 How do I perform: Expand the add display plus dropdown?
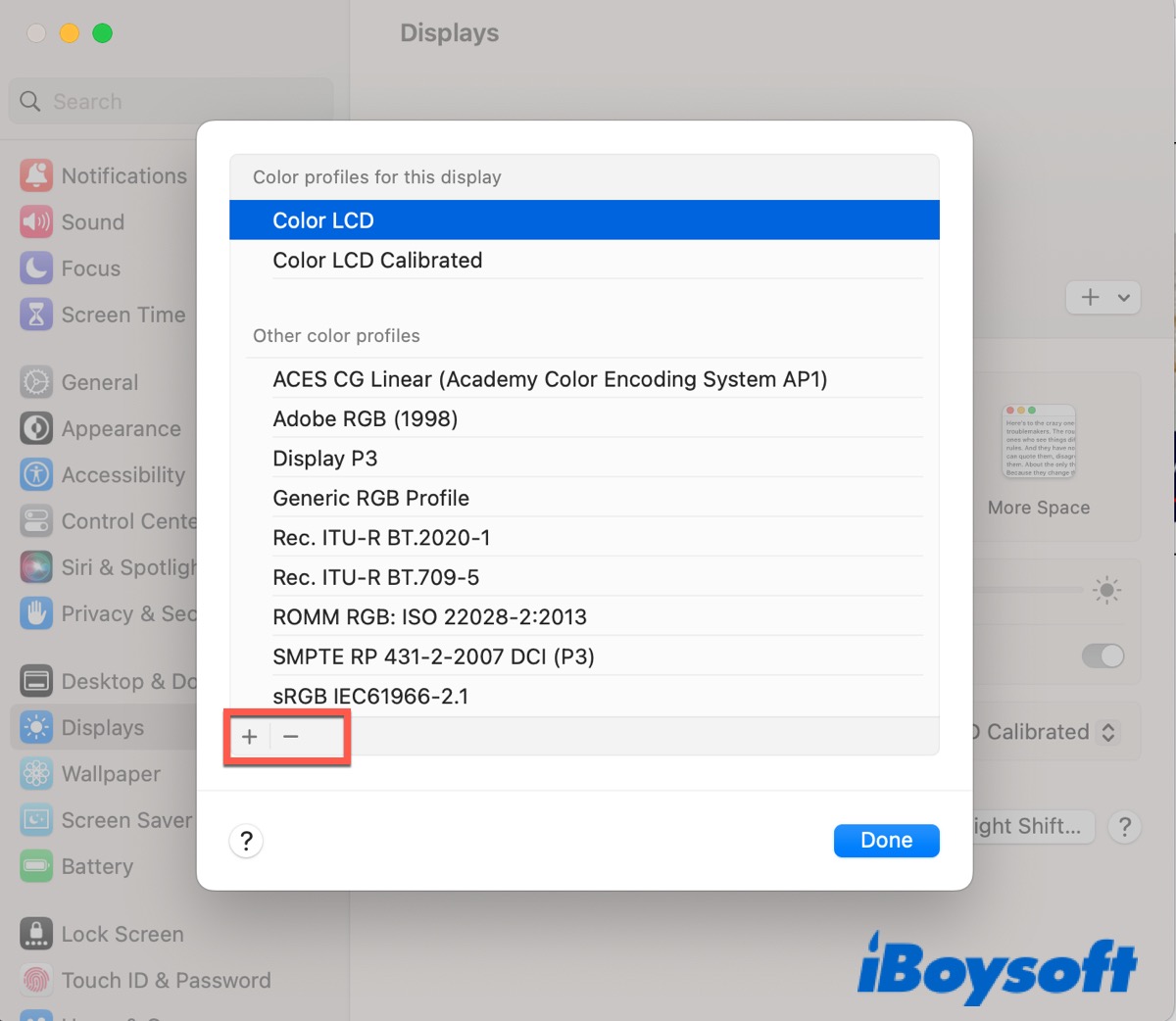click(1102, 297)
